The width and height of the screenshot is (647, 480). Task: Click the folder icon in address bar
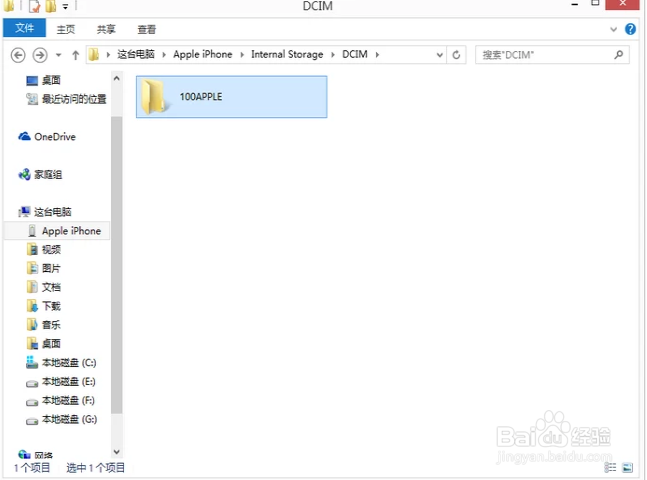(94, 54)
